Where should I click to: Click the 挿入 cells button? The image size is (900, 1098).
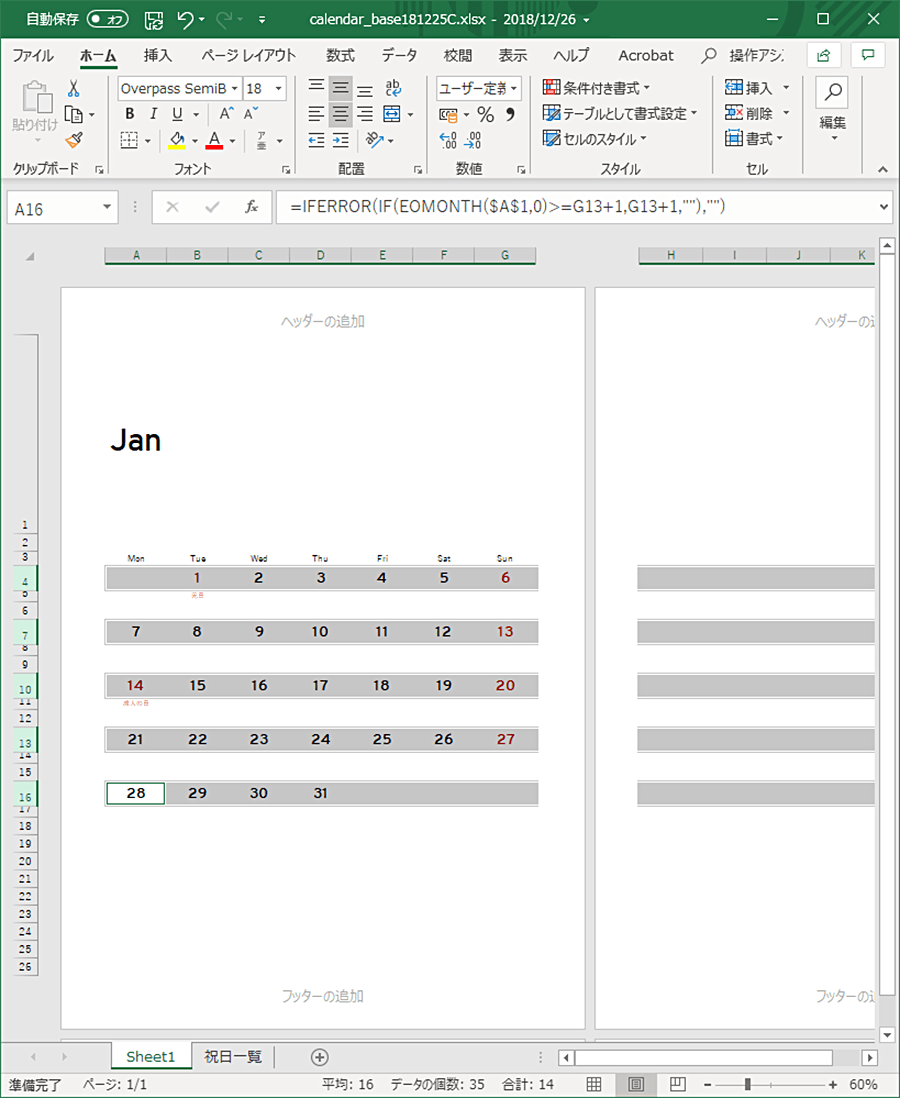[758, 88]
